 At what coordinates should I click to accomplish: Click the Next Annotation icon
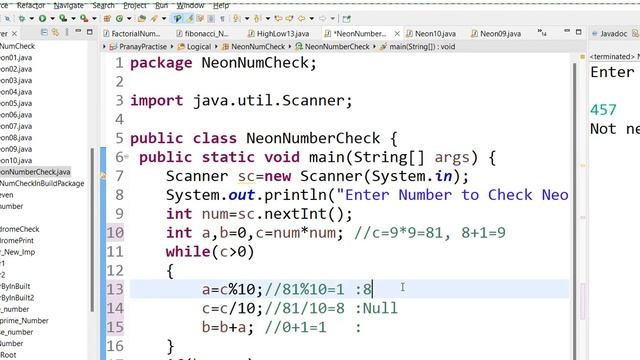coord(237,18)
